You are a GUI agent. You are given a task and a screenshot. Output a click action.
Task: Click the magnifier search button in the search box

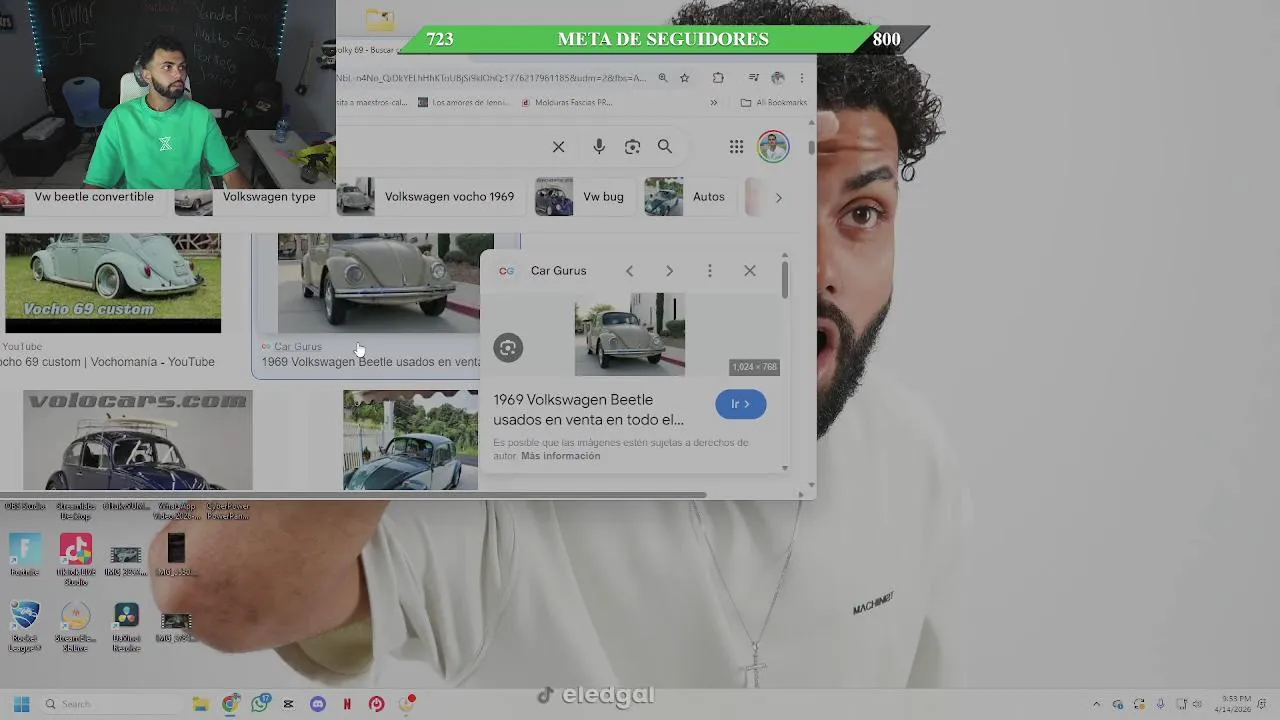click(x=665, y=147)
